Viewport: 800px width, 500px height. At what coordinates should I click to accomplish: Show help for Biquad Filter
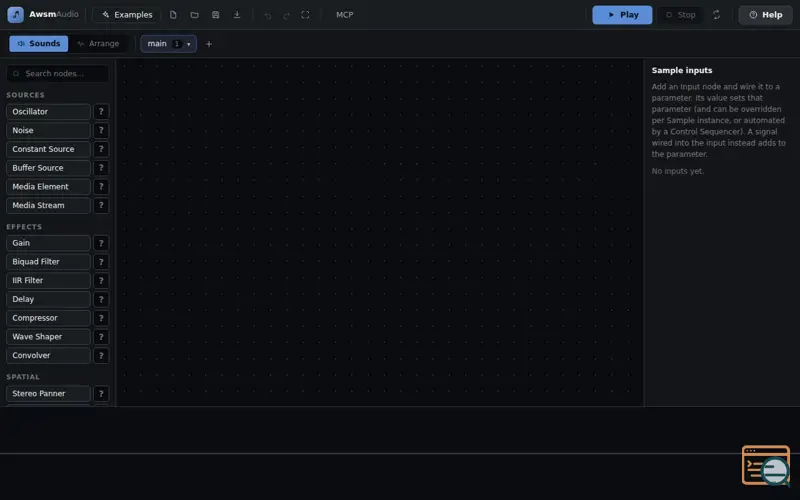(x=101, y=262)
